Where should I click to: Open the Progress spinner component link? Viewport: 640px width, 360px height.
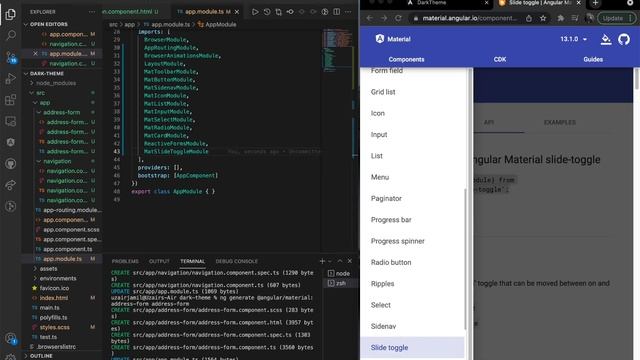(398, 241)
